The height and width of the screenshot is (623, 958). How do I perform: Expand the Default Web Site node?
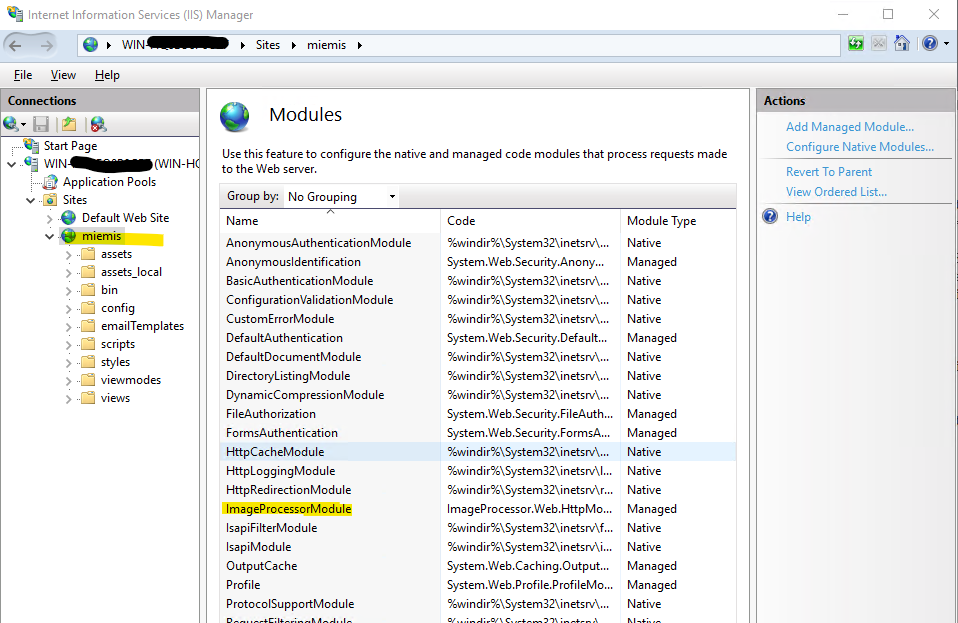tap(51, 218)
